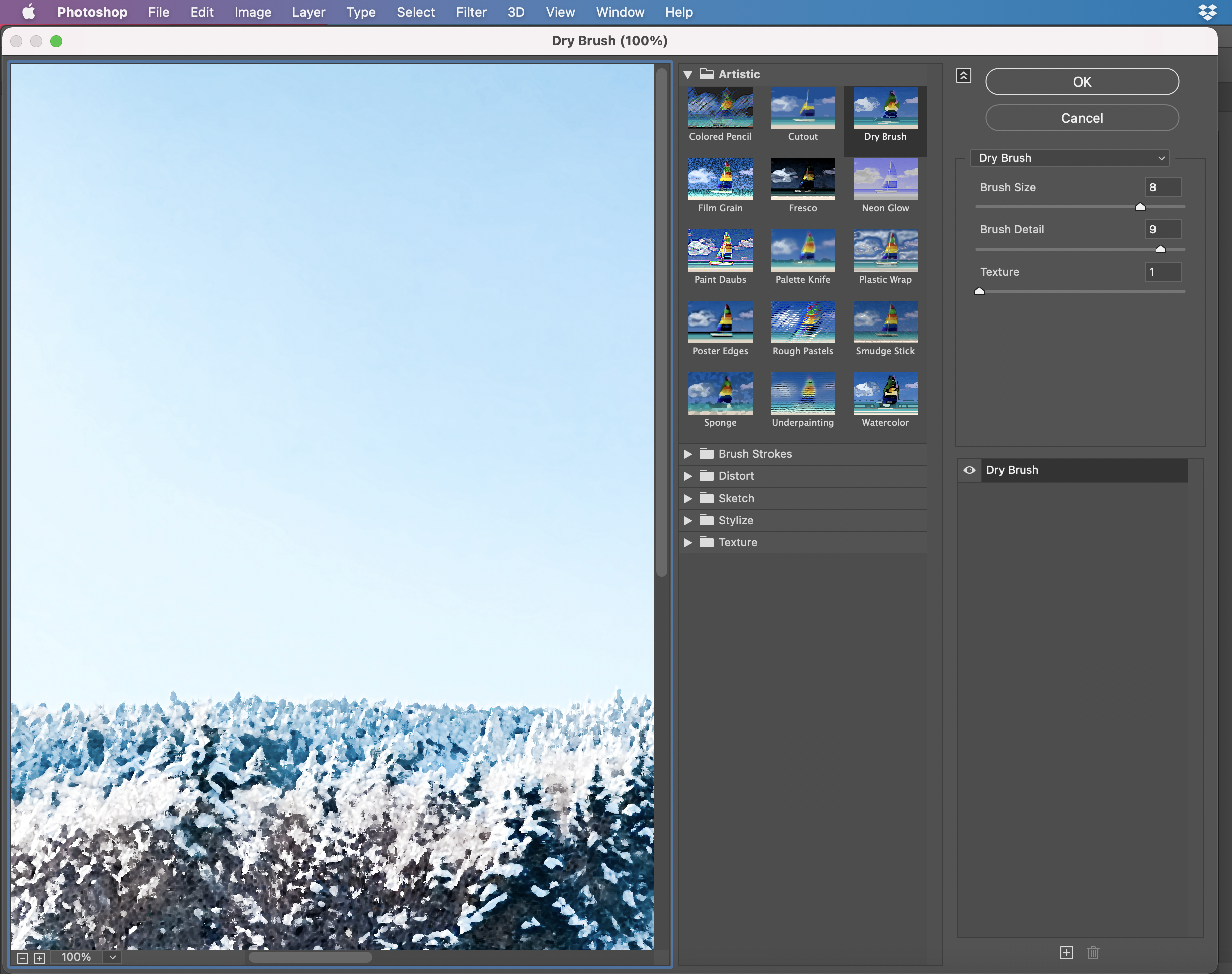Choose the Film Grain filter

[719, 179]
